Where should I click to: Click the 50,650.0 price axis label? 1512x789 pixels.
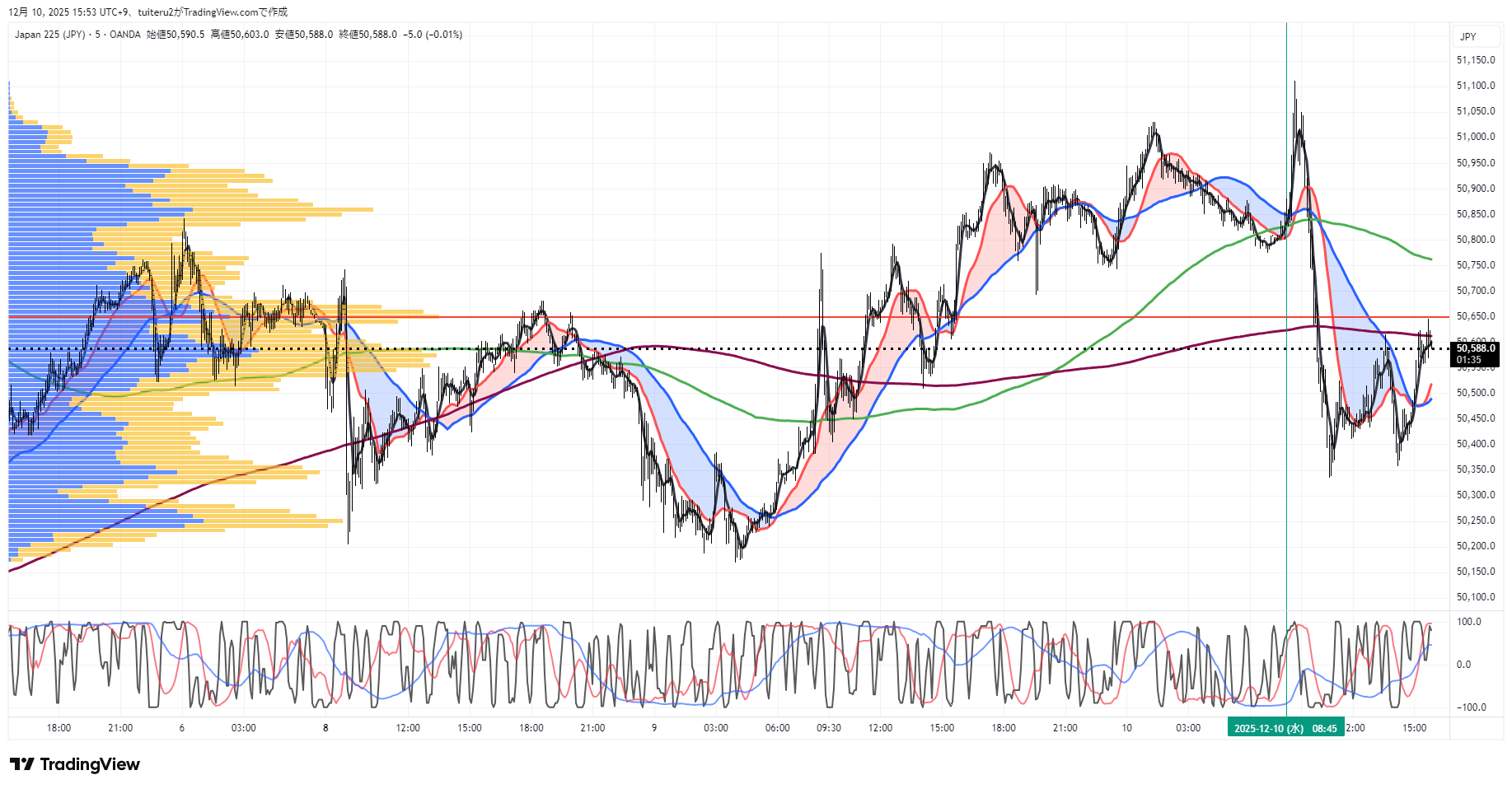[x=1475, y=316]
